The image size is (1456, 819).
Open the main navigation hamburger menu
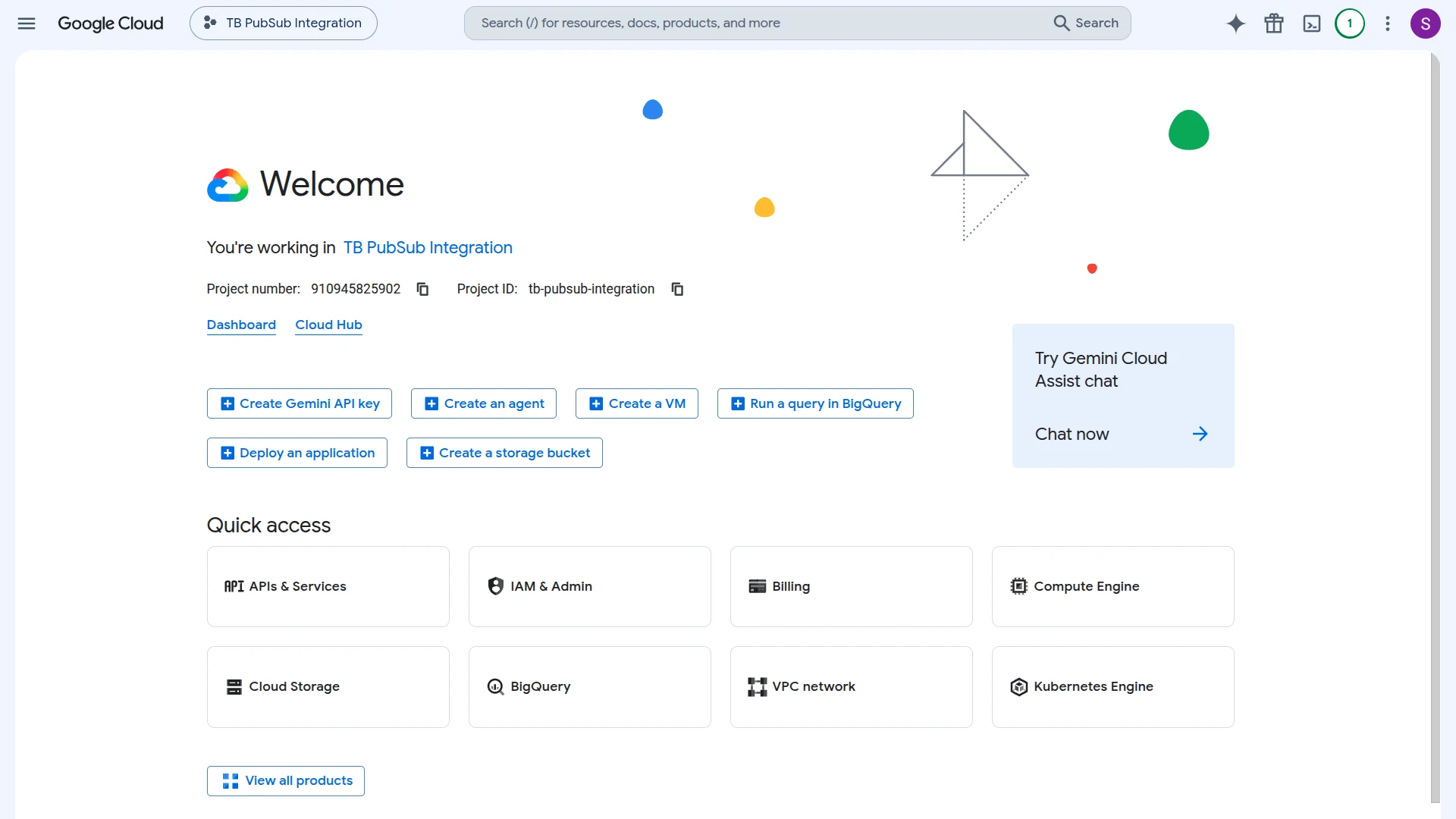(x=27, y=23)
